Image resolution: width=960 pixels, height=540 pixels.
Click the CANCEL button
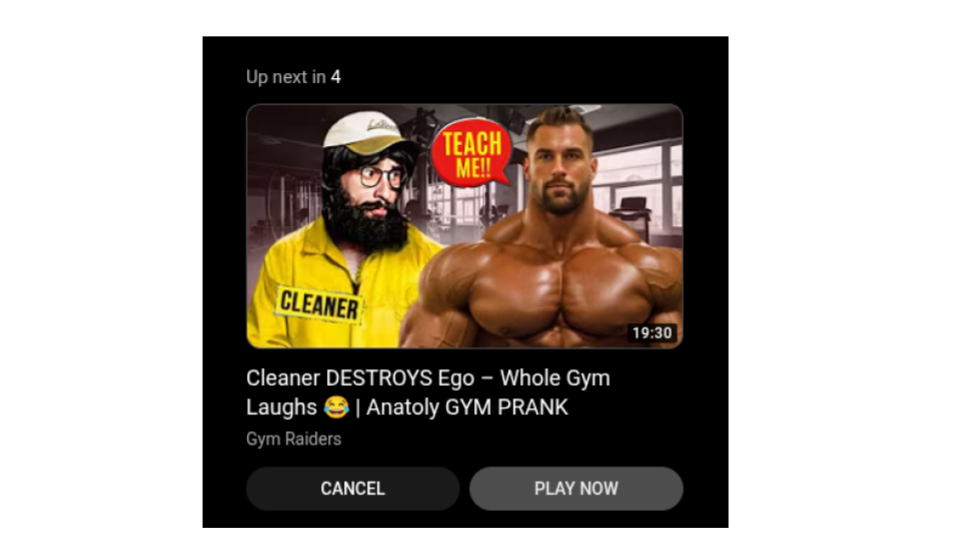353,489
